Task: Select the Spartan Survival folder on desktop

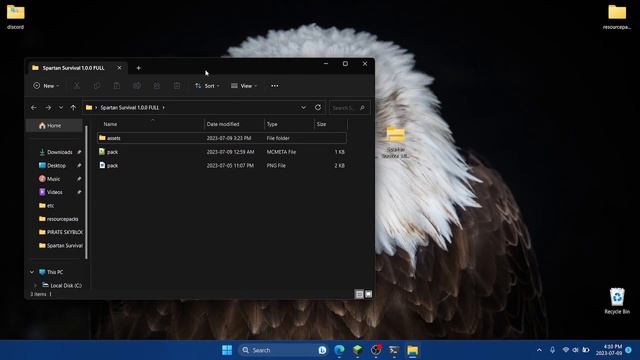Action: pyautogui.click(x=395, y=142)
